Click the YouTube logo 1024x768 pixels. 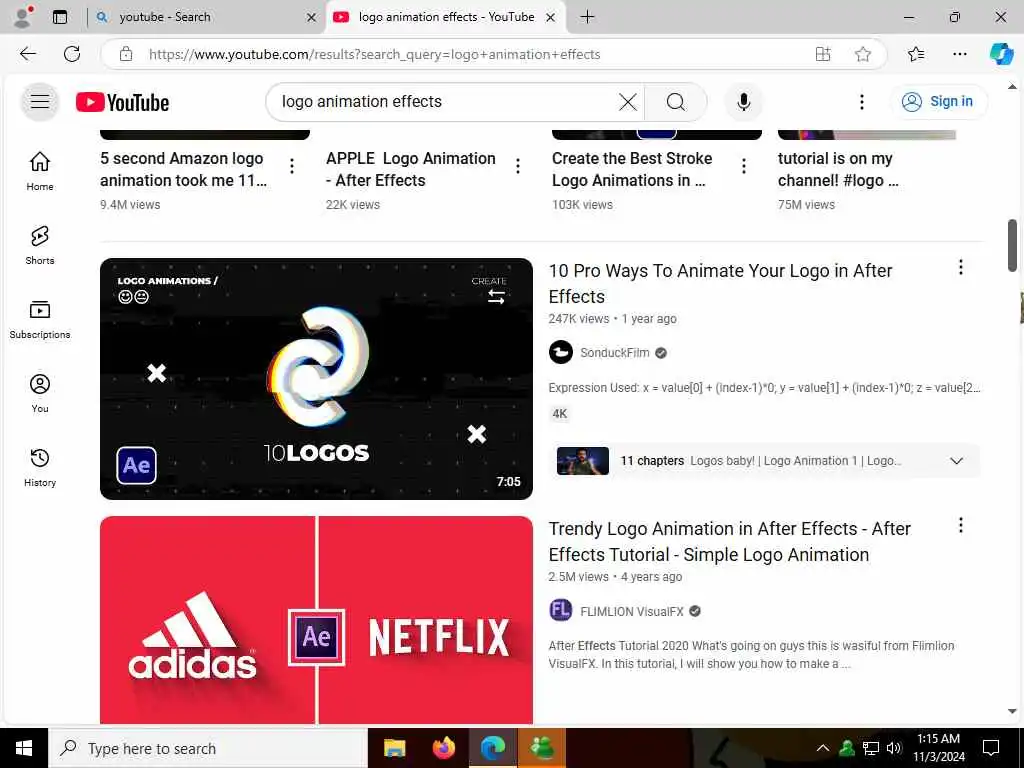pyautogui.click(x=122, y=103)
